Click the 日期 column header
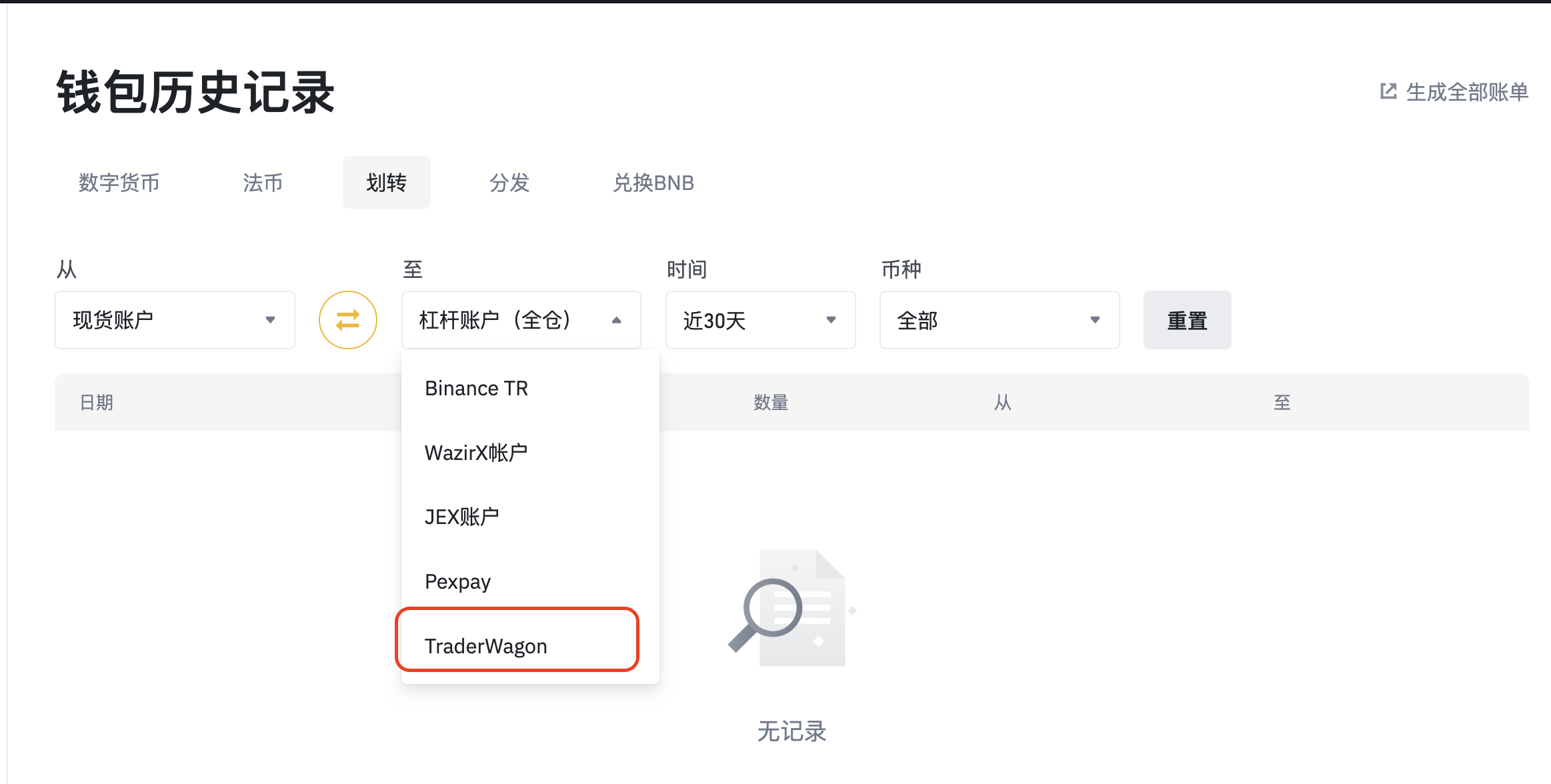This screenshot has width=1551, height=784. click(96, 402)
